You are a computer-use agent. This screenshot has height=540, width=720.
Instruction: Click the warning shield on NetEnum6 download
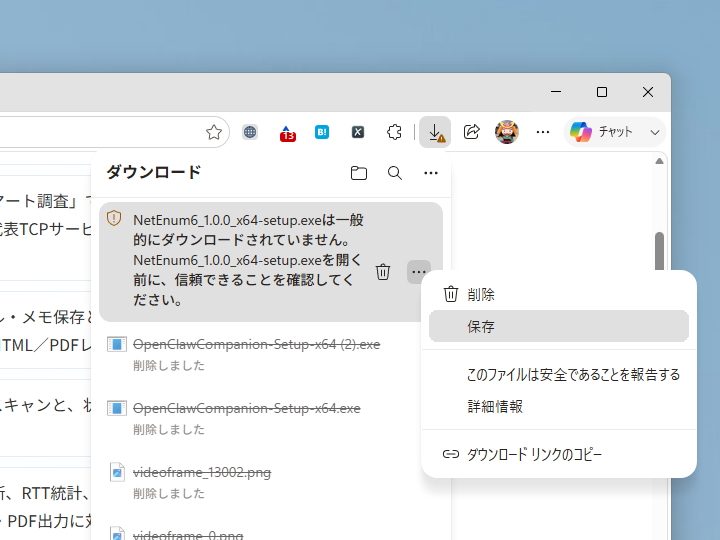[x=114, y=218]
